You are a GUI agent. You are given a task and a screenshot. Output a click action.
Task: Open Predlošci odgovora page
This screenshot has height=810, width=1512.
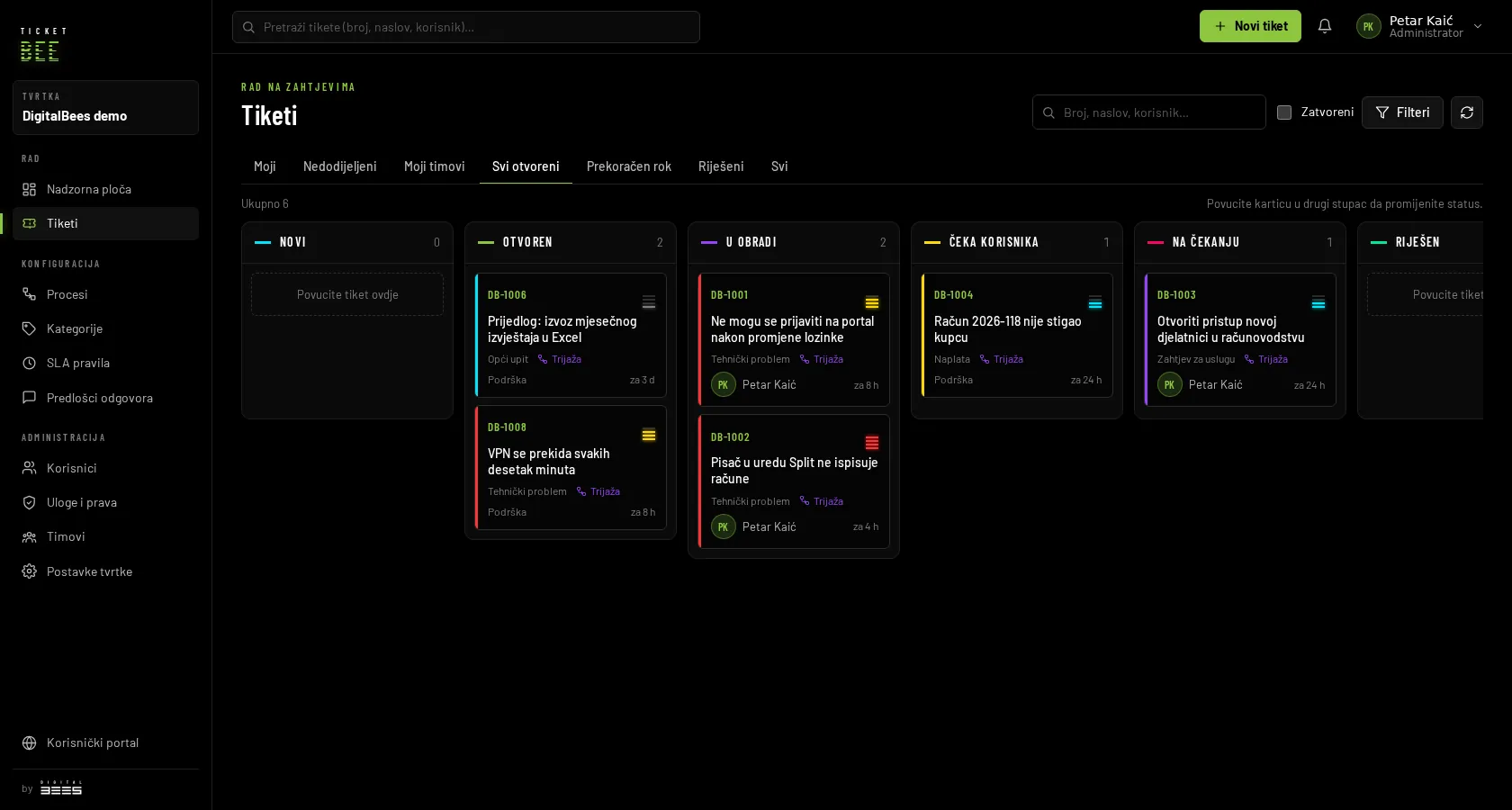tap(105, 398)
